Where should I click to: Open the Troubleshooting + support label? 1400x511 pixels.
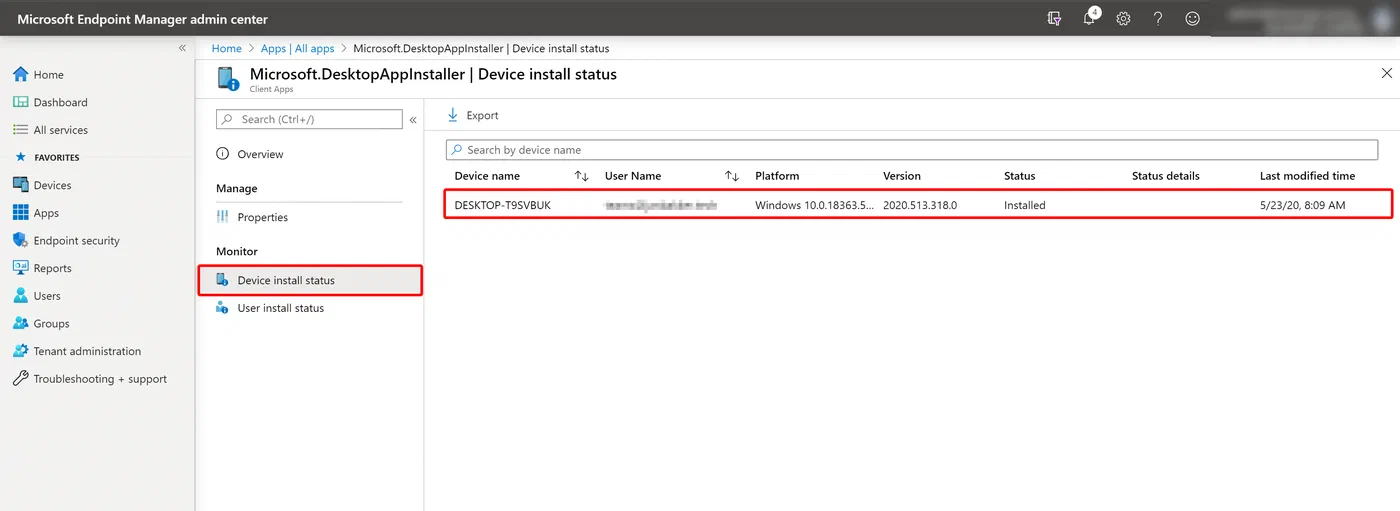pyautogui.click(x=100, y=379)
